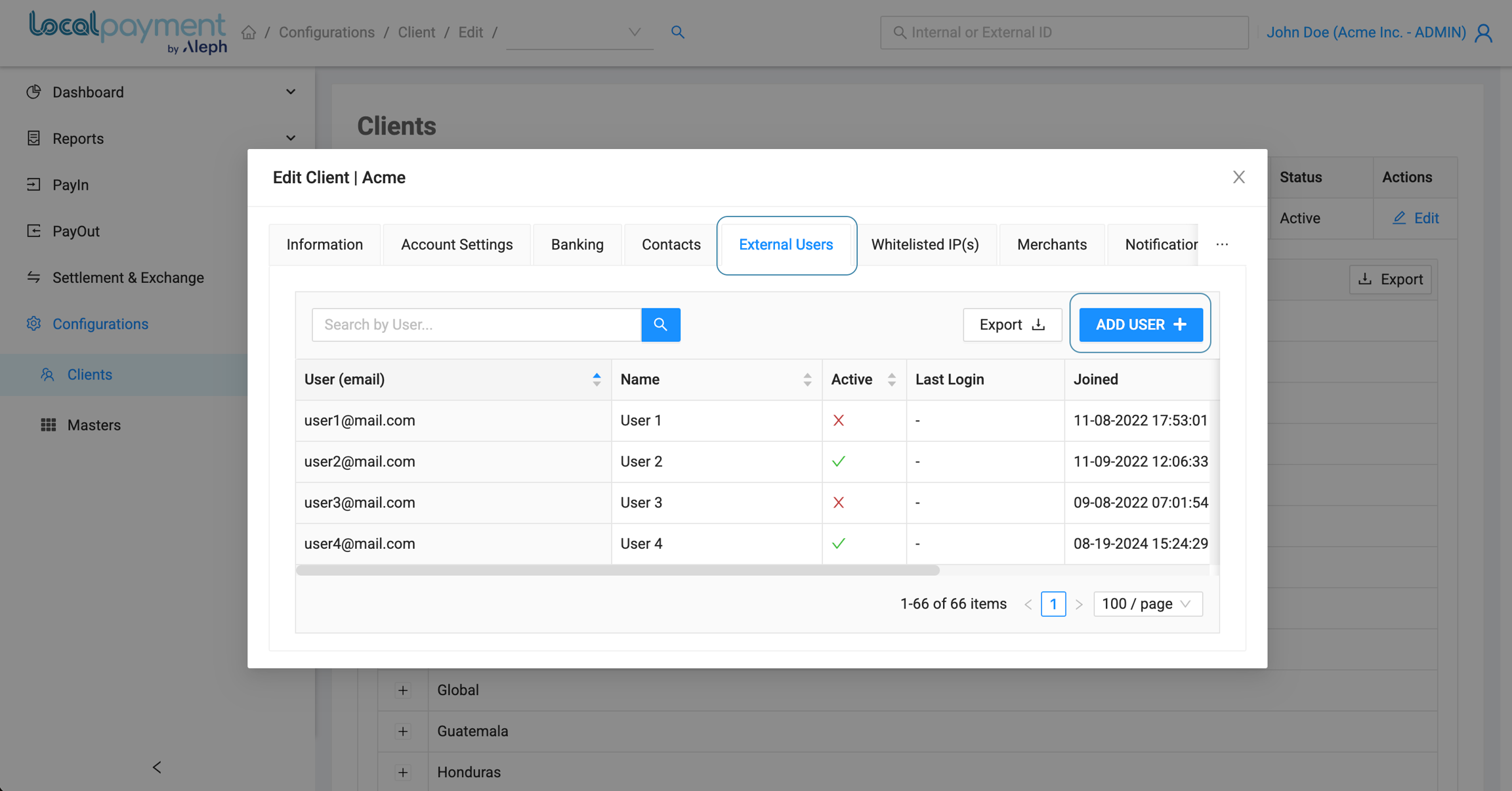
Task: Click the blue search button in the modal
Action: (x=661, y=324)
